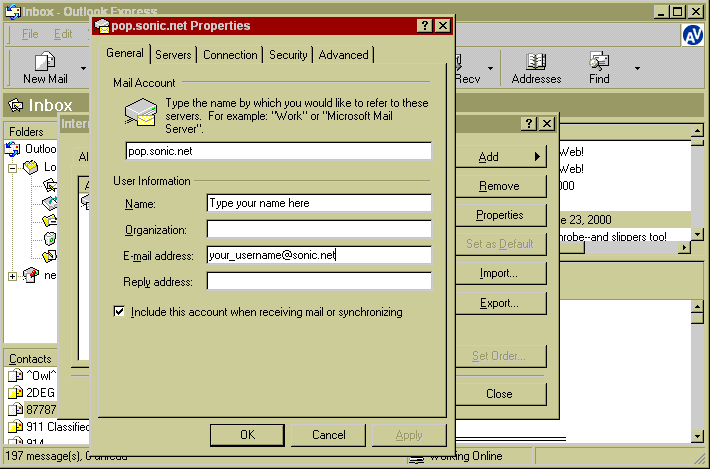Screen dimensions: 710x469
Task: Close the pop.sonic.net Properties dialog
Action: pos(442,26)
